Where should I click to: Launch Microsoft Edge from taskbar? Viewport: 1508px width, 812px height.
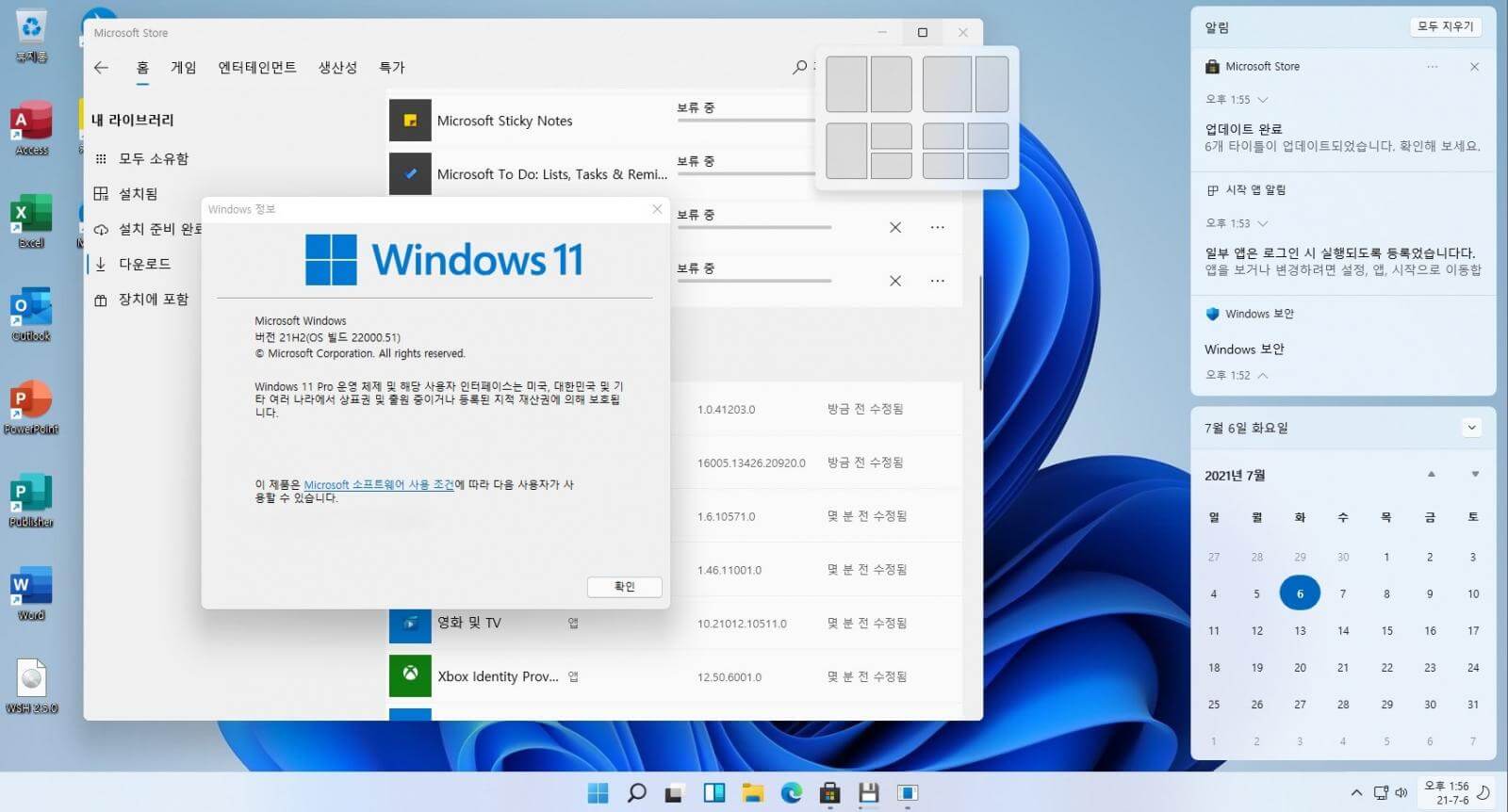(791, 793)
